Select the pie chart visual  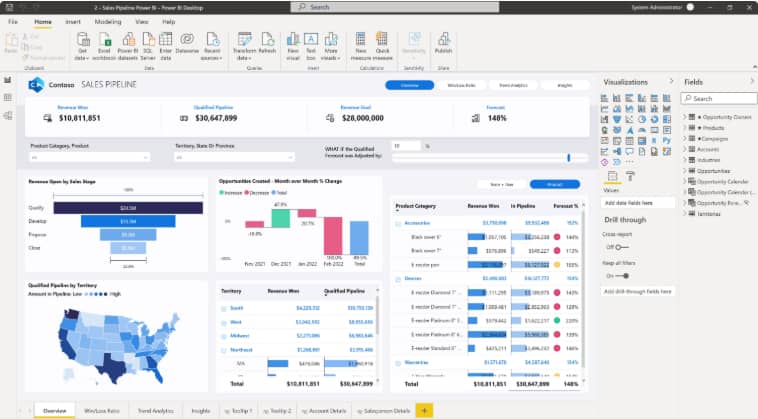[642, 119]
